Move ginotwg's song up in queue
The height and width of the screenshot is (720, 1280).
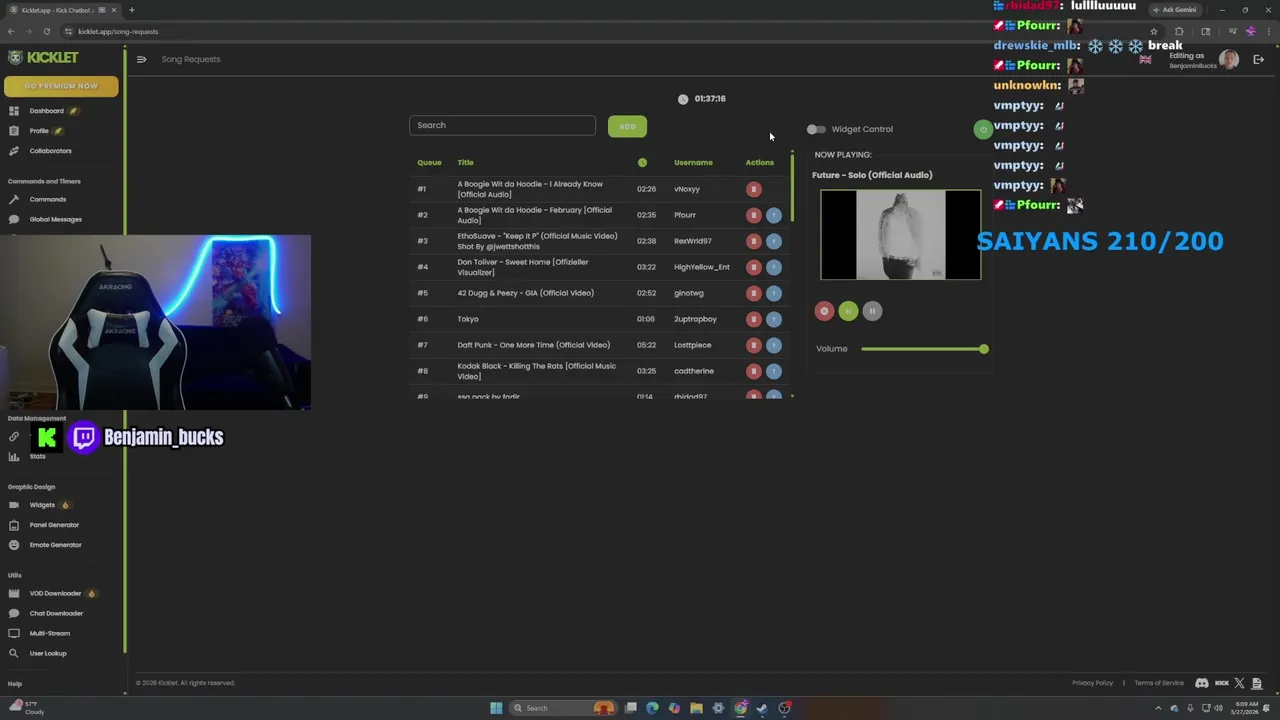coord(773,293)
